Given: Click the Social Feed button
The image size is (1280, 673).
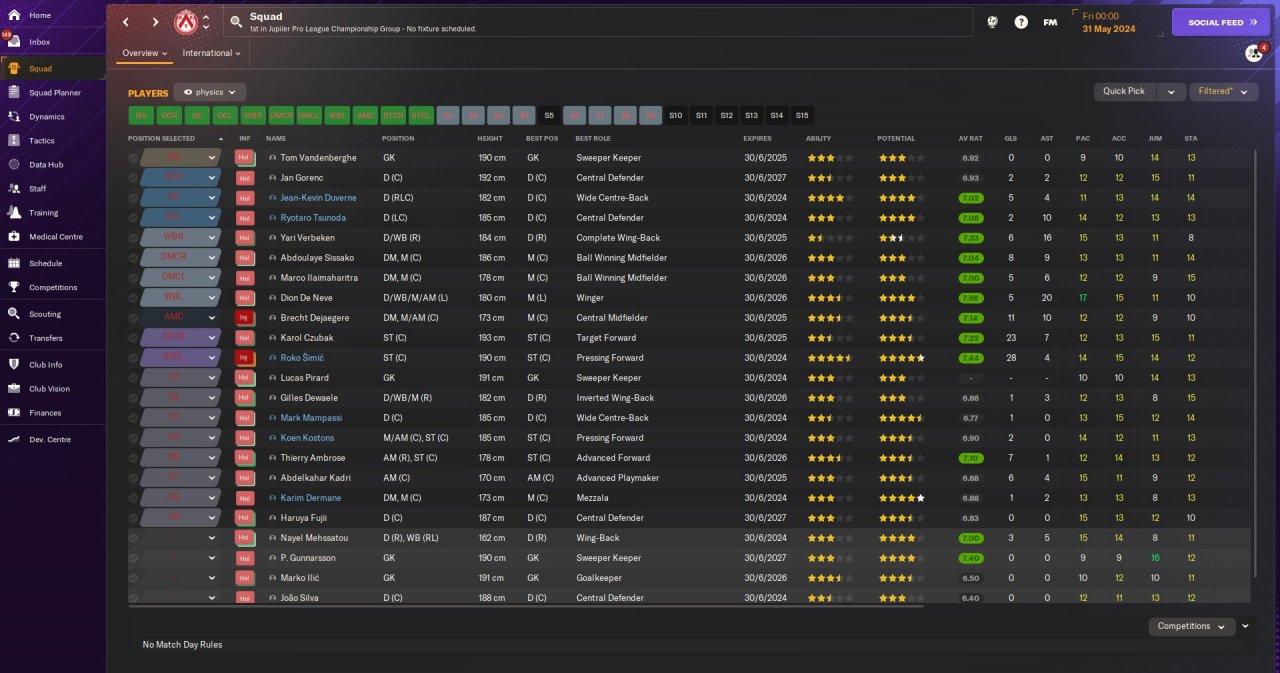Looking at the screenshot, I should pyautogui.click(x=1221, y=22).
